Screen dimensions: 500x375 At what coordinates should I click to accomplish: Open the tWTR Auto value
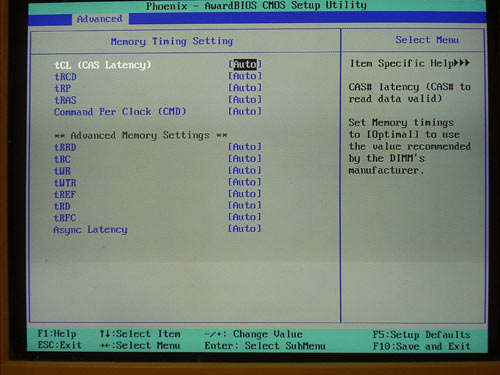(245, 182)
